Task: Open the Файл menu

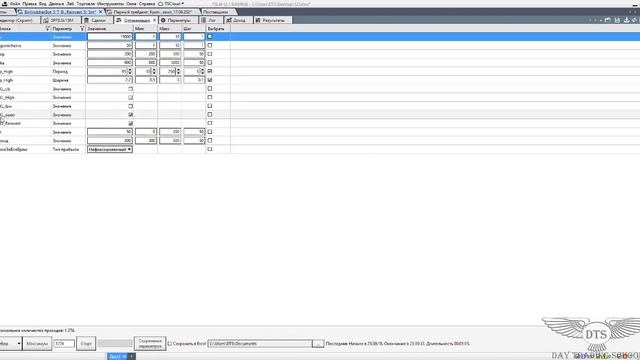Action: (15, 4)
